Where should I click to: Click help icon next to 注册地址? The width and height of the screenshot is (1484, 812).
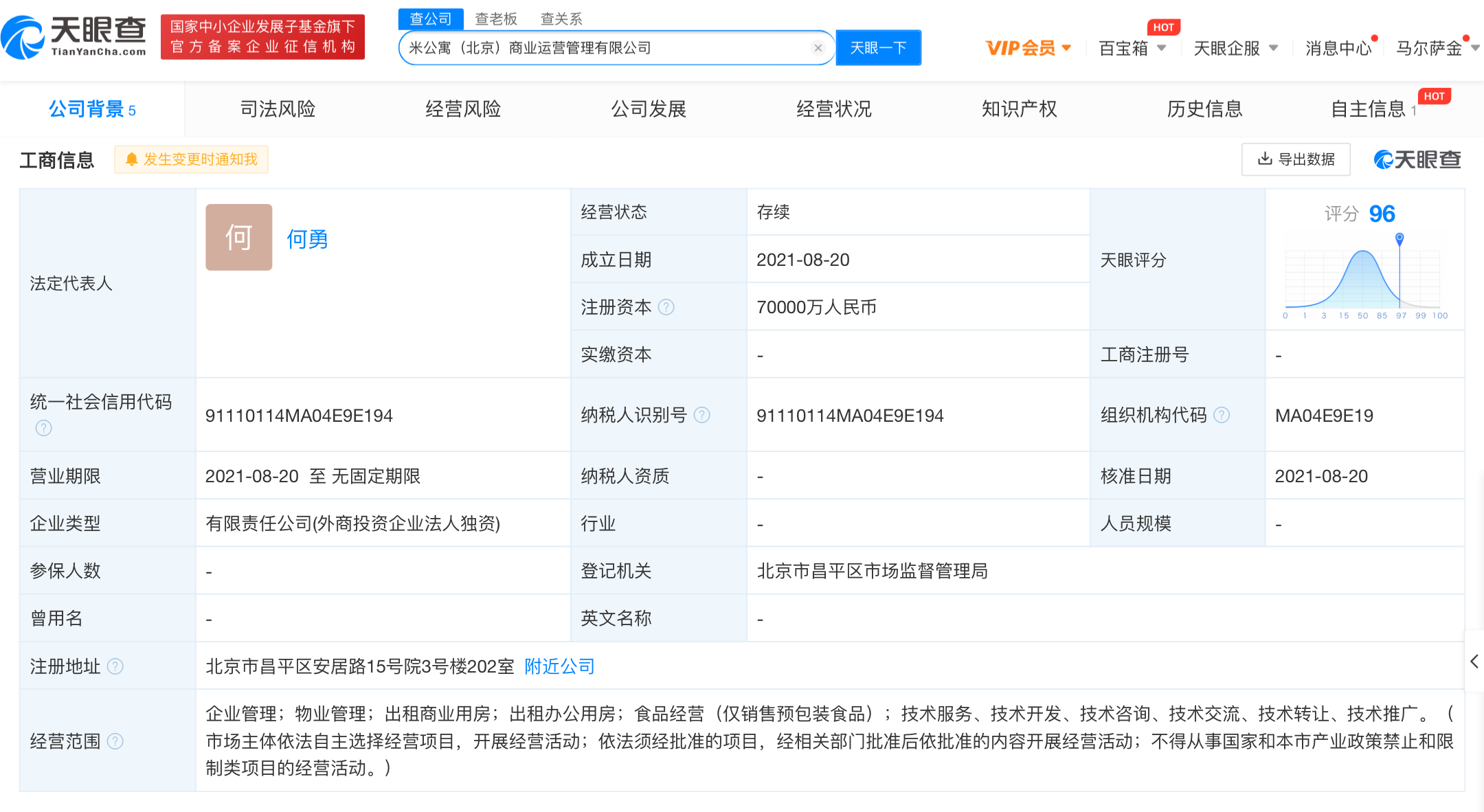pyautogui.click(x=115, y=666)
